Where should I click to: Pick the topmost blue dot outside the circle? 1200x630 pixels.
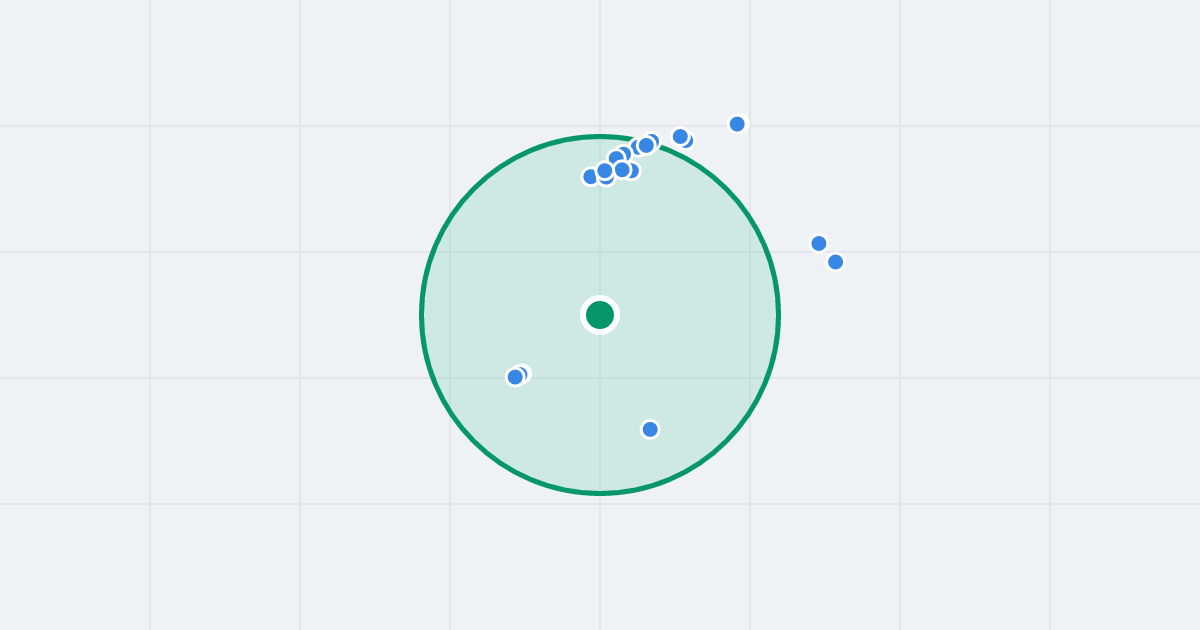737,124
